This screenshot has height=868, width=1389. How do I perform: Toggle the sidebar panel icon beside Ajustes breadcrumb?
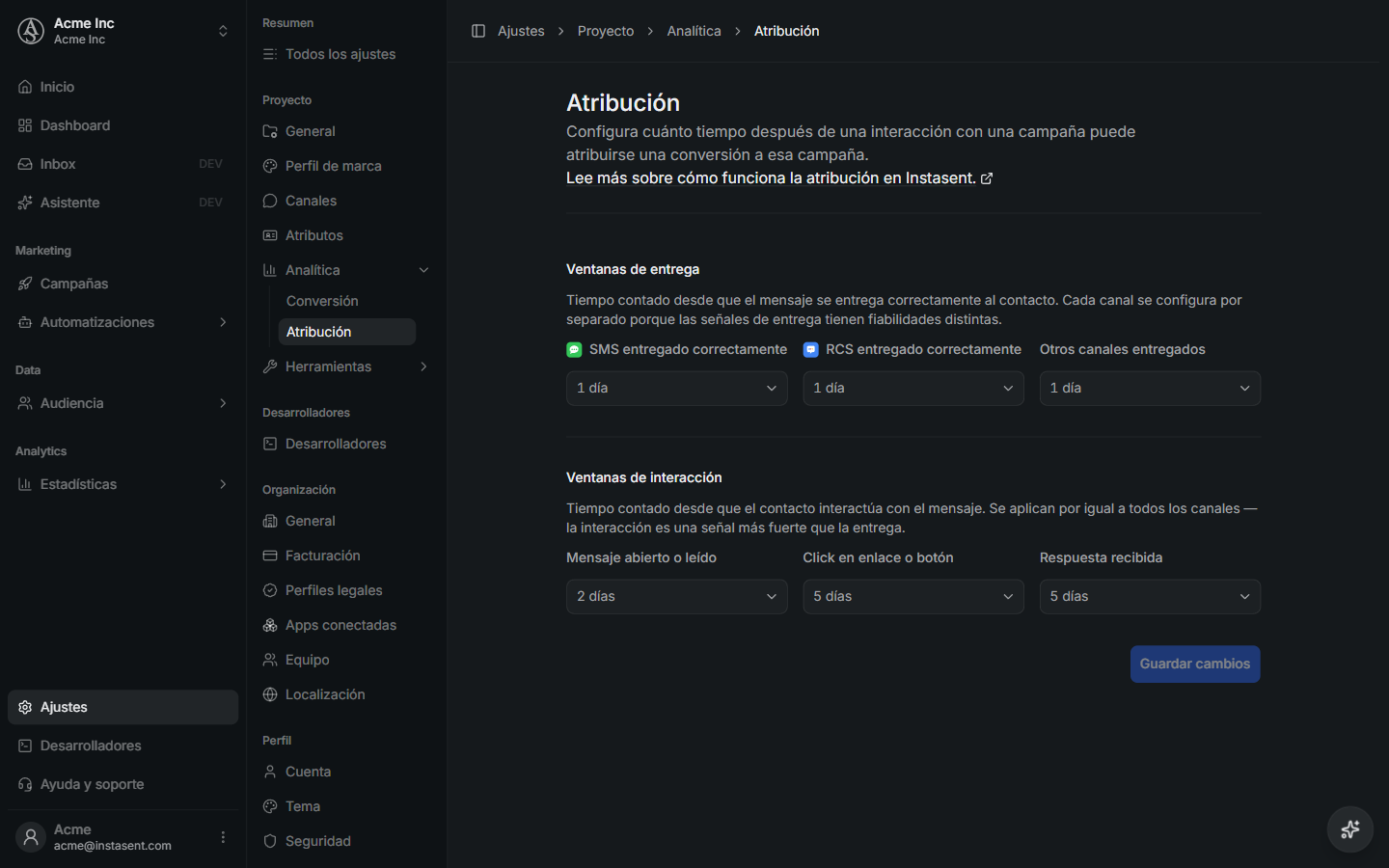[x=477, y=31]
